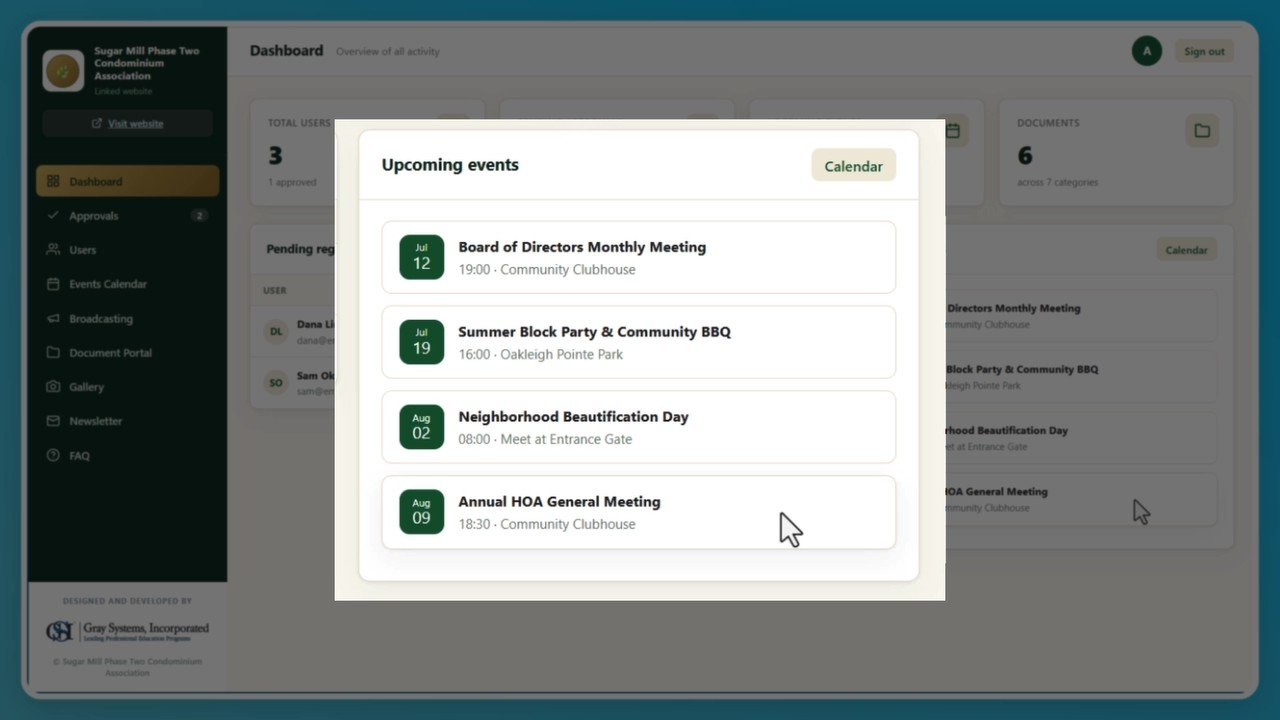The height and width of the screenshot is (720, 1280).
Task: Click the USER column header
Action: pyautogui.click(x=275, y=290)
